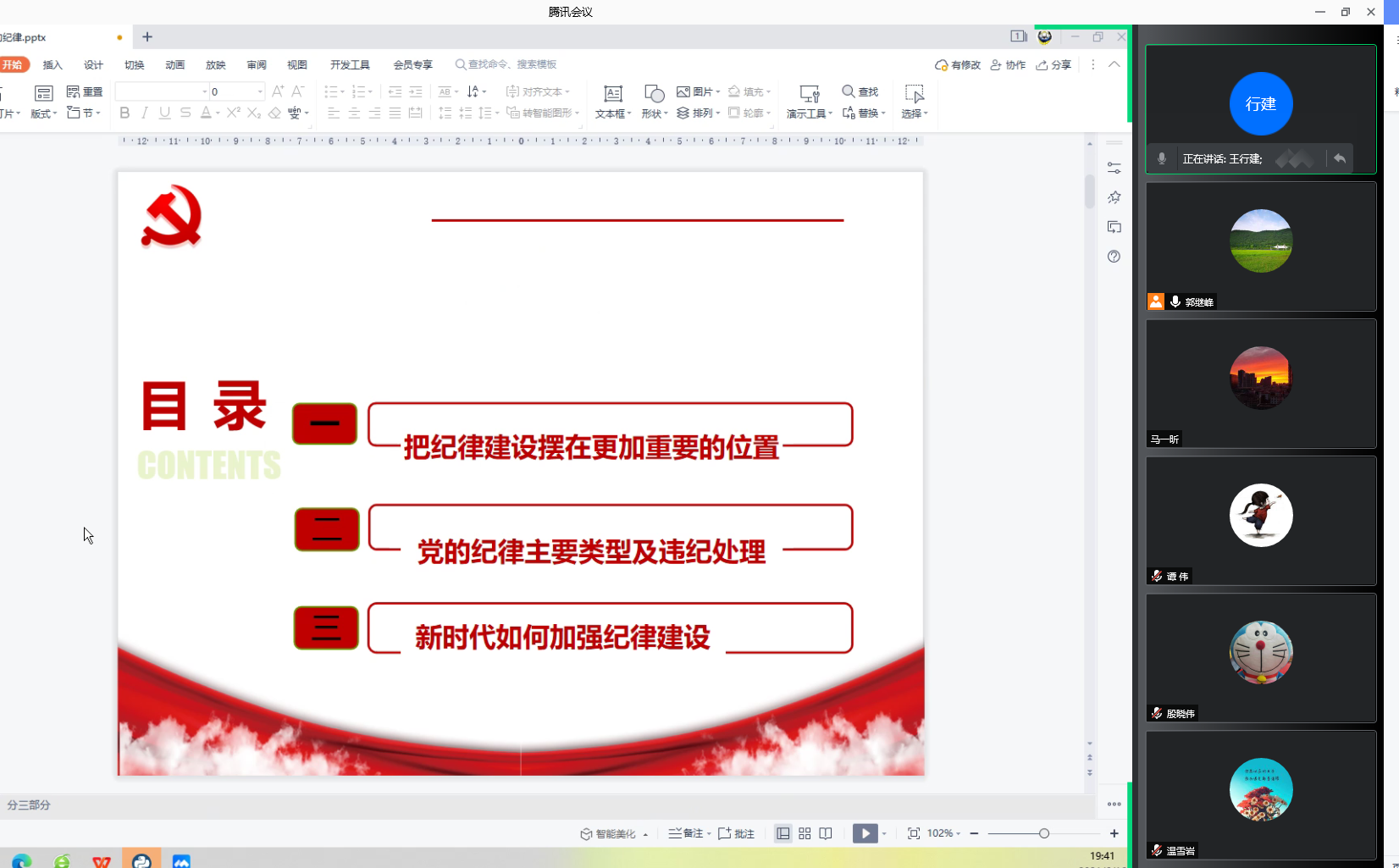Open the font size dropdown
This screenshot has height=868, width=1399.
pyautogui.click(x=260, y=91)
